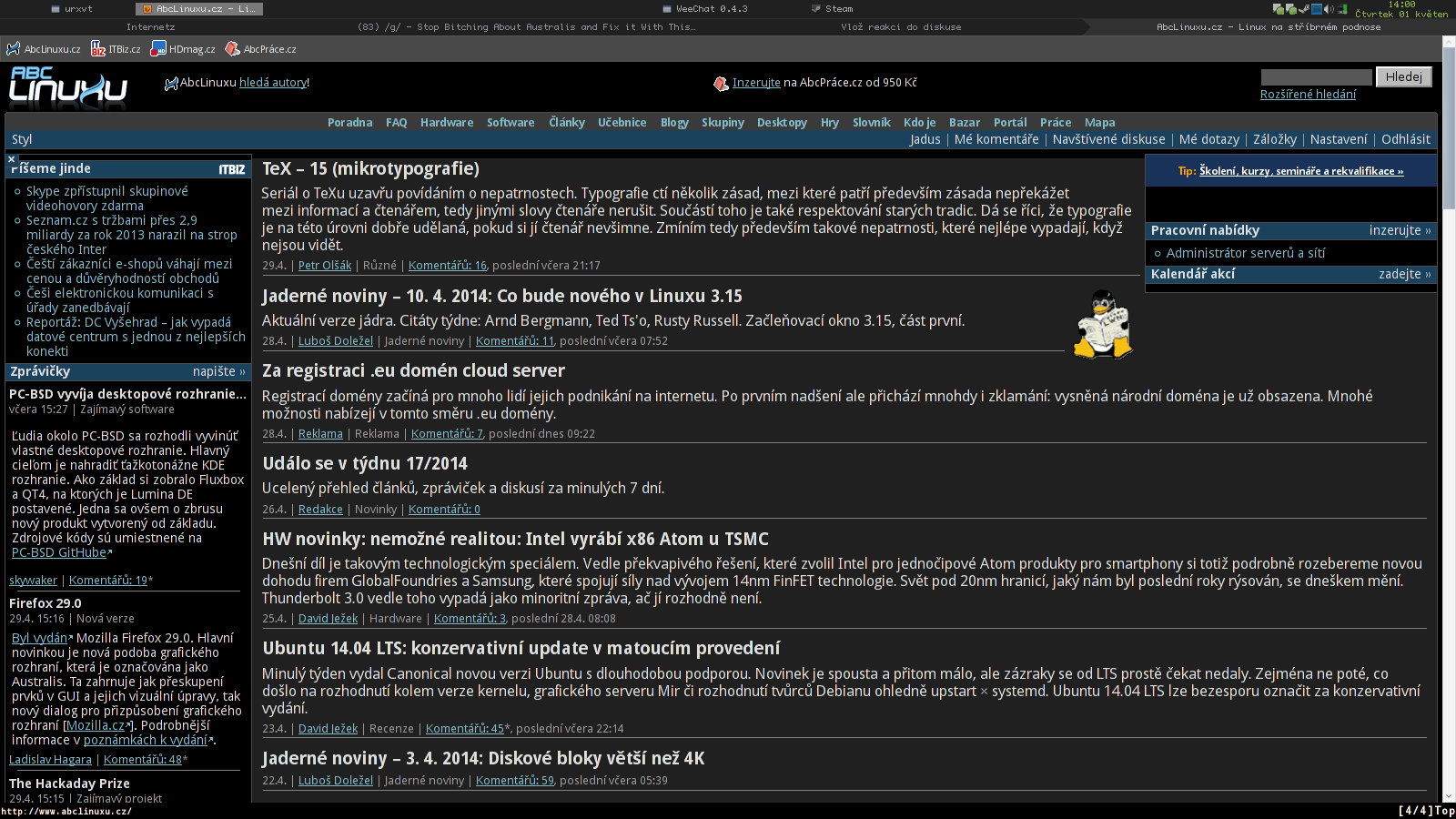Open the AbcLinuxu.cz bookmark in the bookmarks bar
Viewport: 1456px width, 819px height.
(x=44, y=49)
